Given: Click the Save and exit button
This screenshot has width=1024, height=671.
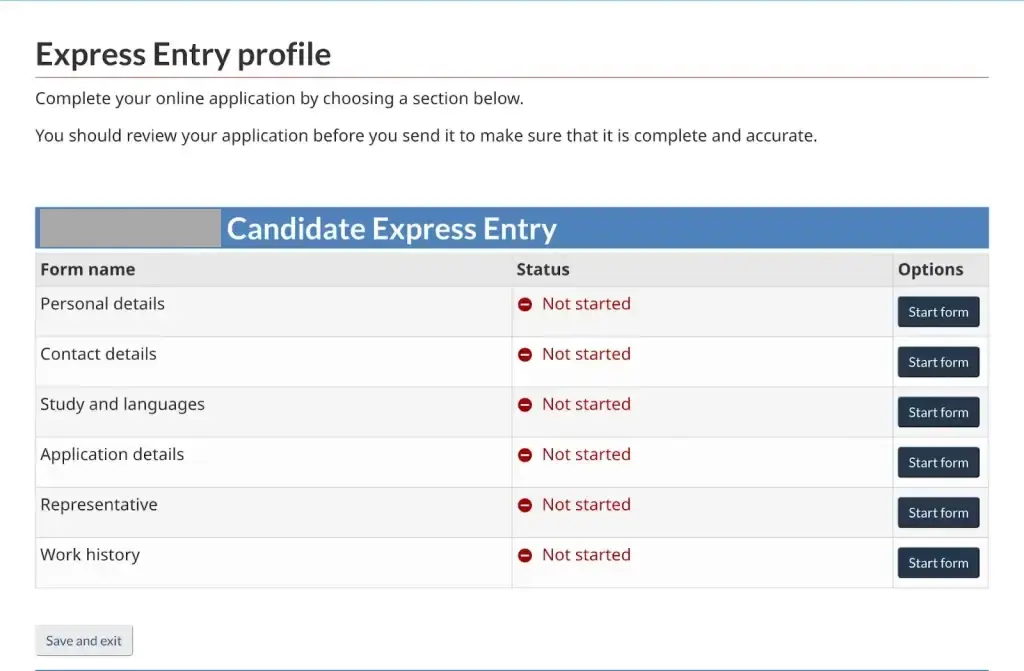Looking at the screenshot, I should coord(84,640).
